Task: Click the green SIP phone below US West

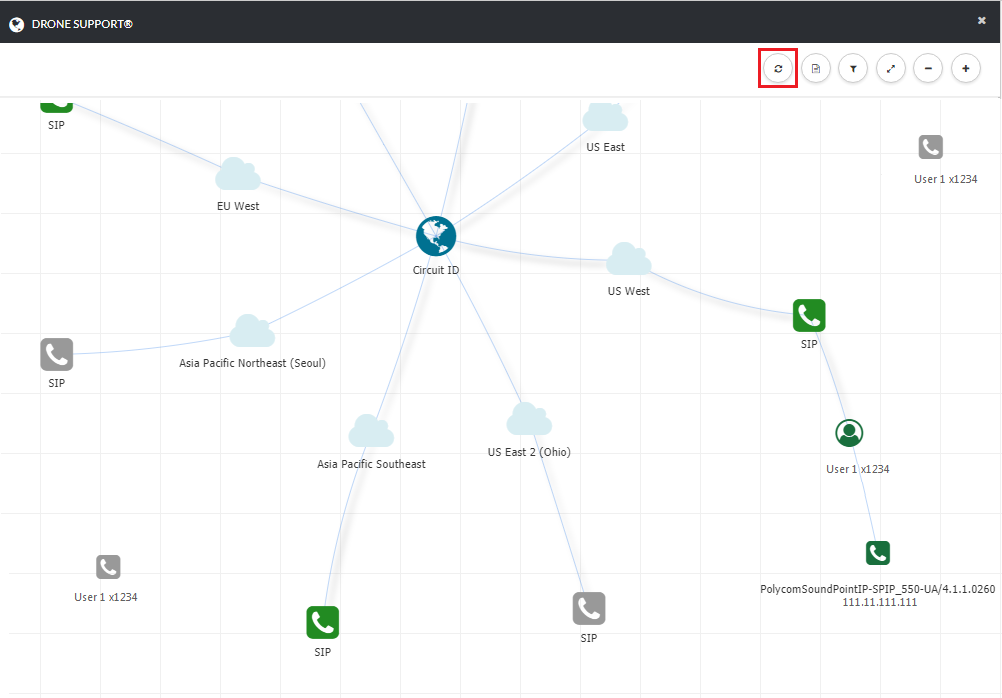Action: [809, 315]
